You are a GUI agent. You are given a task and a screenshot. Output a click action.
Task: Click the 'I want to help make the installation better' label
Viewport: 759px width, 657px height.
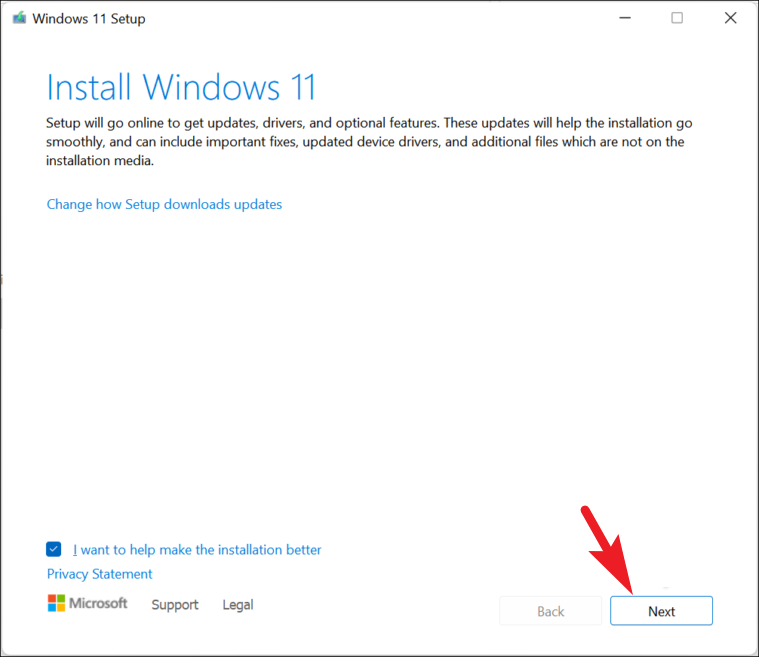click(197, 550)
